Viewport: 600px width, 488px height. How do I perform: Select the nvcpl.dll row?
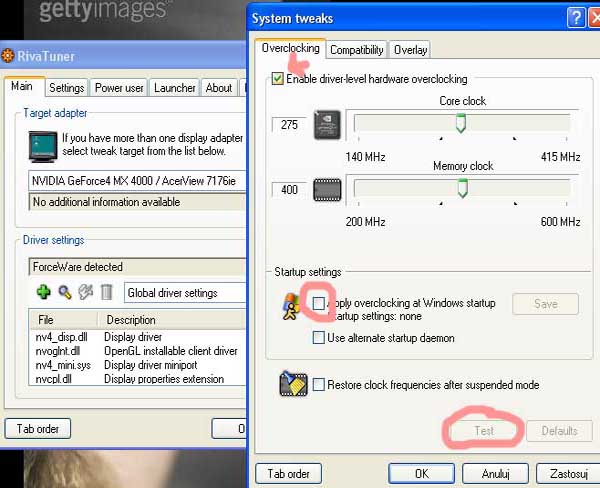click(138, 379)
